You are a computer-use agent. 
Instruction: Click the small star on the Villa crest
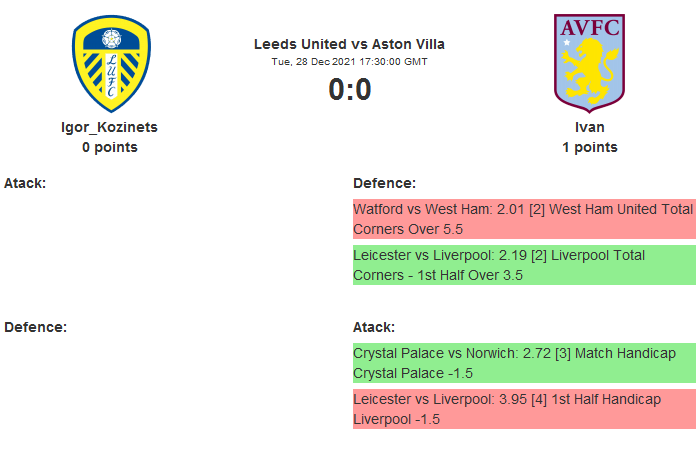pyautogui.click(x=568, y=43)
